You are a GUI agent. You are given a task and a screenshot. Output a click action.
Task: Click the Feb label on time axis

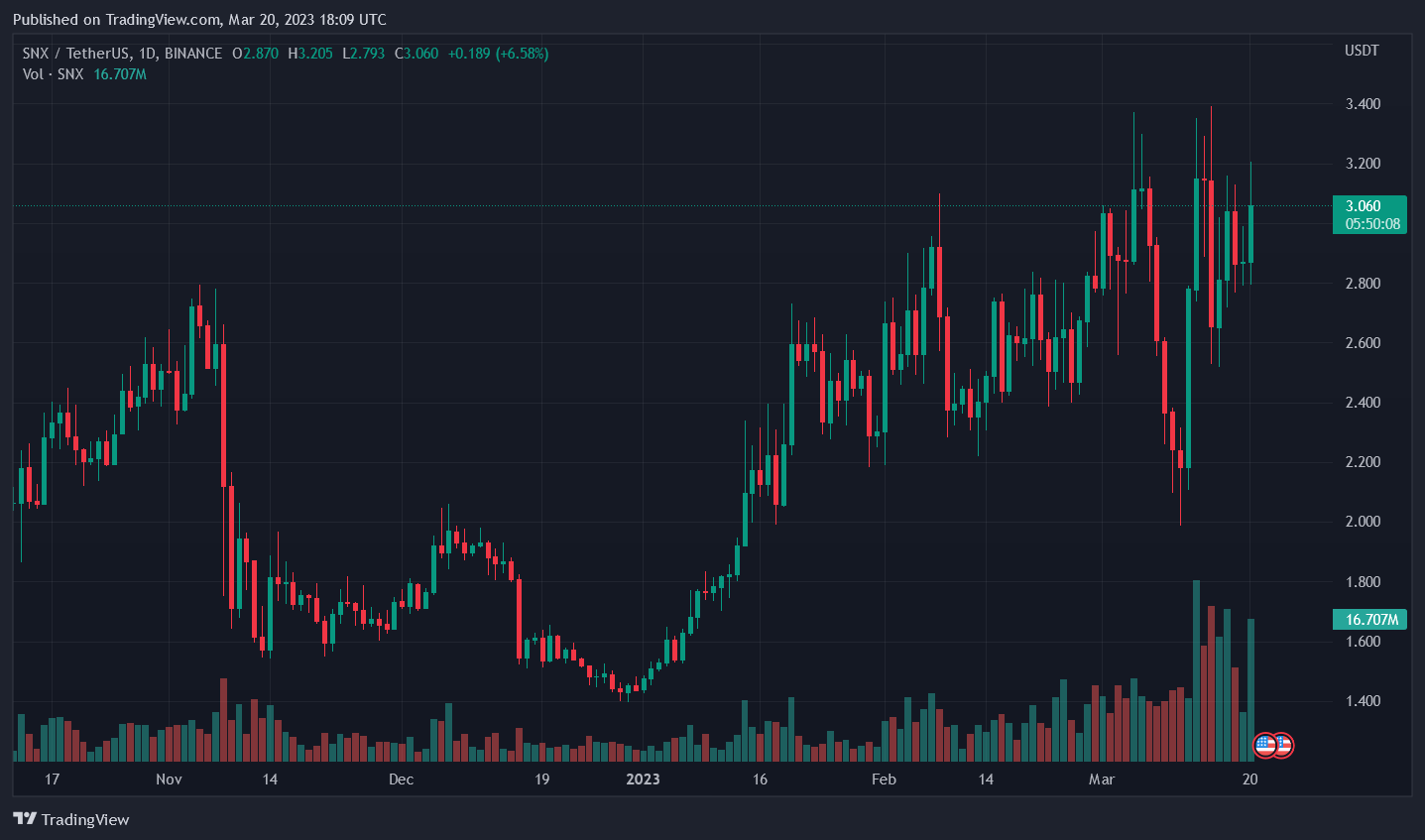(884, 780)
